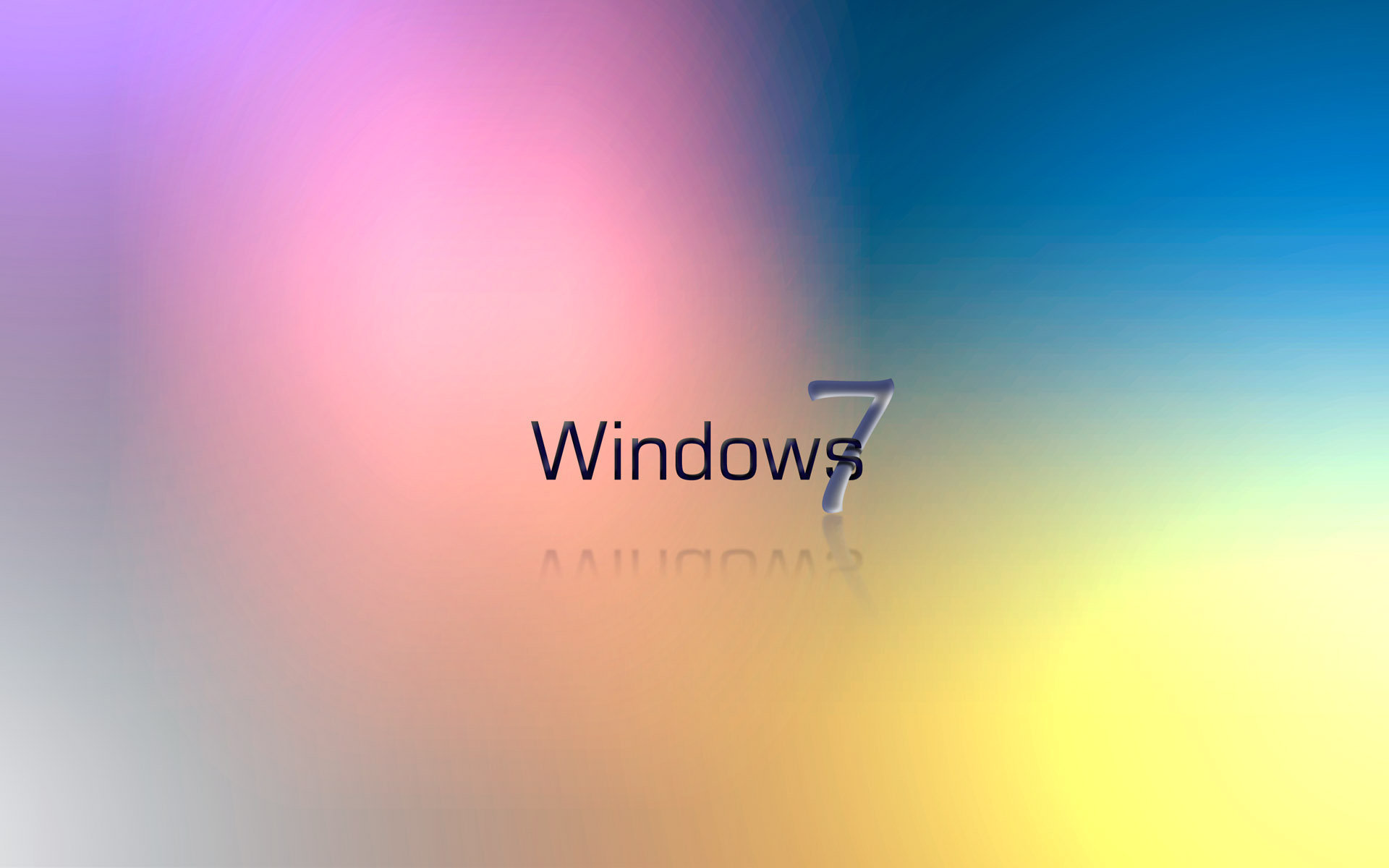Click the center of the wallpaper

point(694,434)
